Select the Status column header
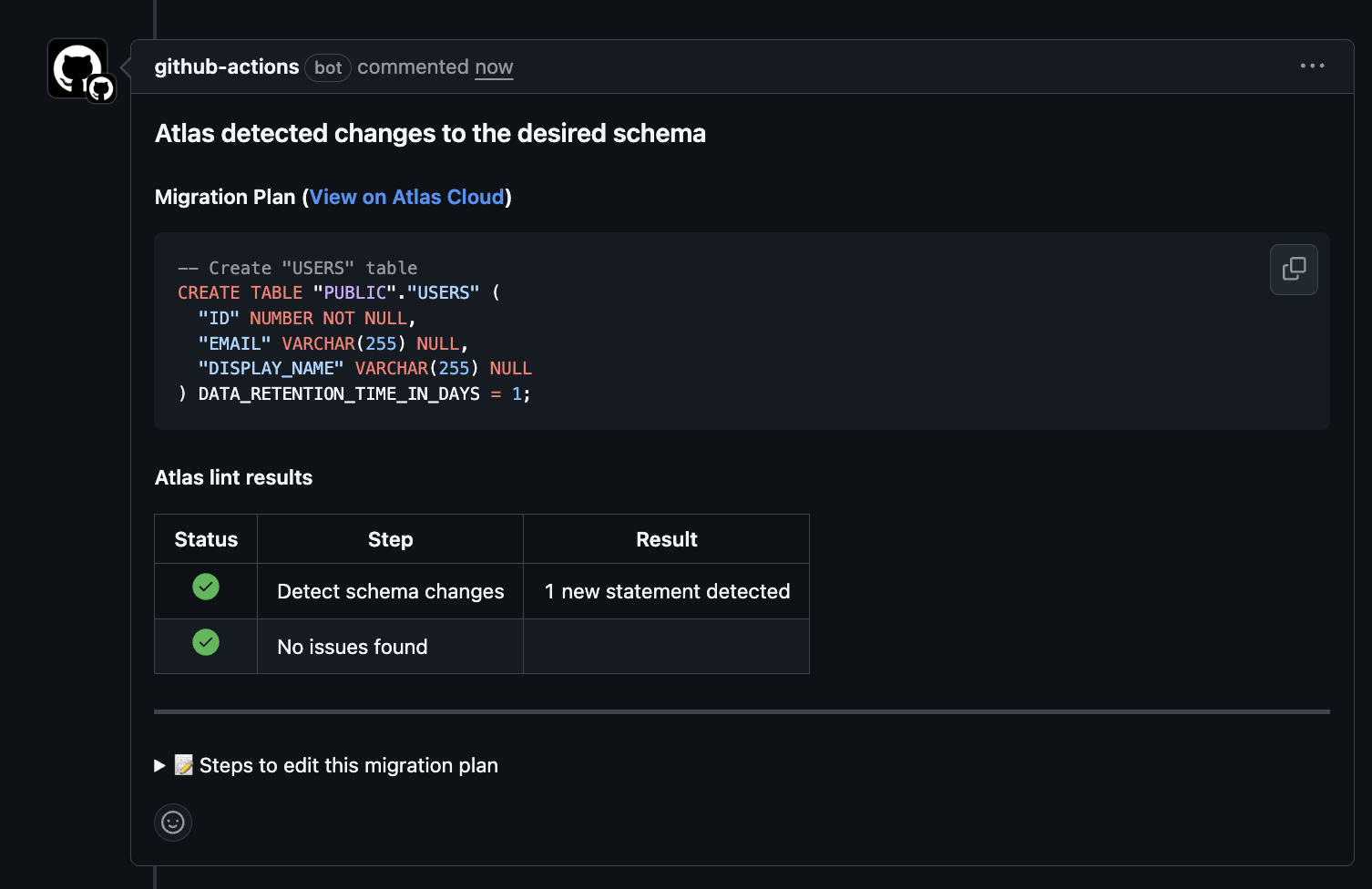Screen dimensions: 1372x889 click(x=205, y=538)
